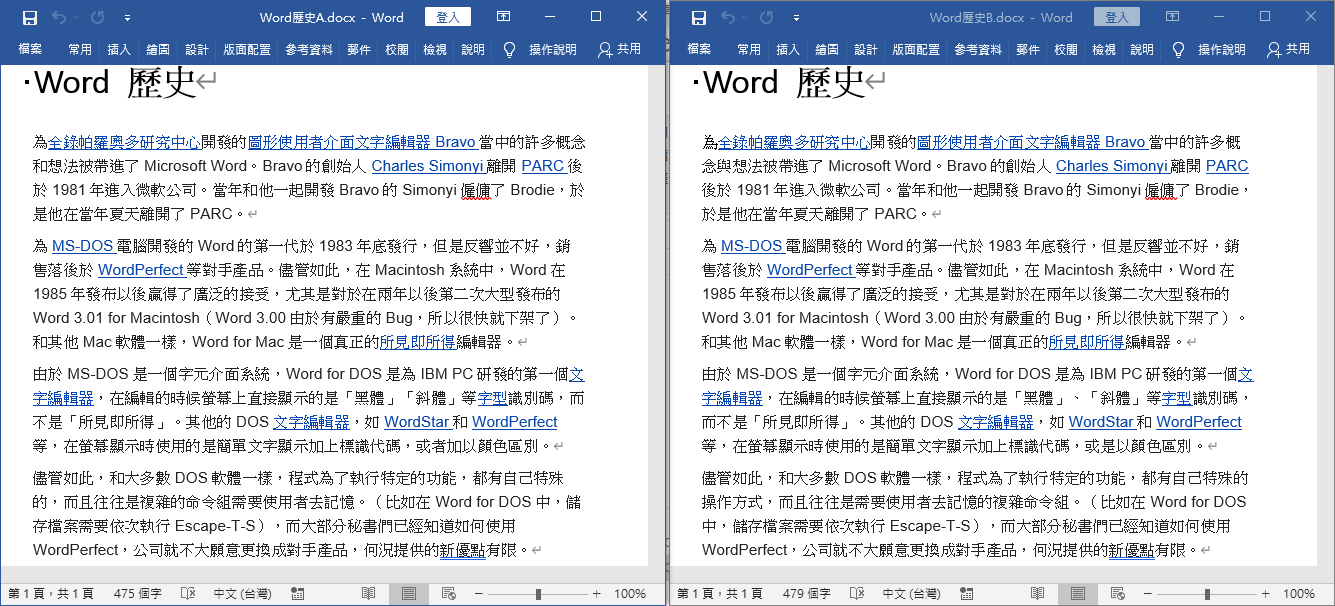Save Word歷史B.docx with the save icon
The height and width of the screenshot is (606, 1335).
699,17
